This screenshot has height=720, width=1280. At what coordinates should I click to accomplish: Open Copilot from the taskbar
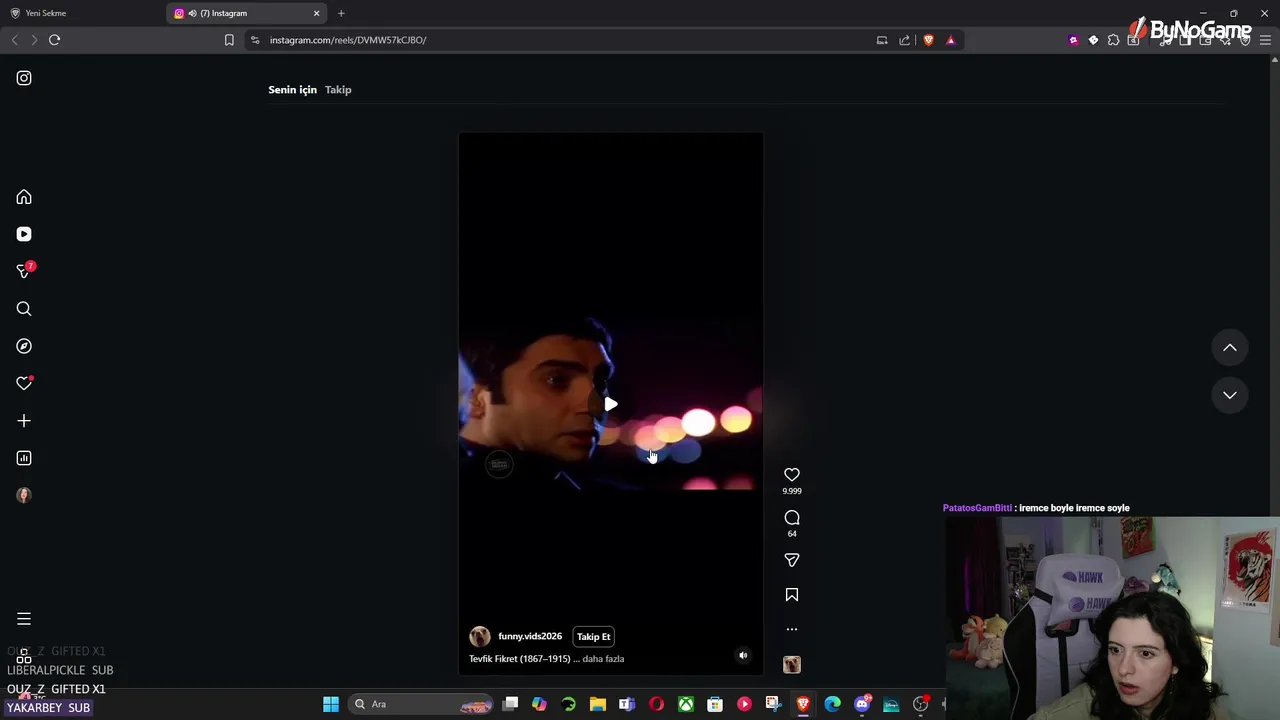(x=539, y=704)
